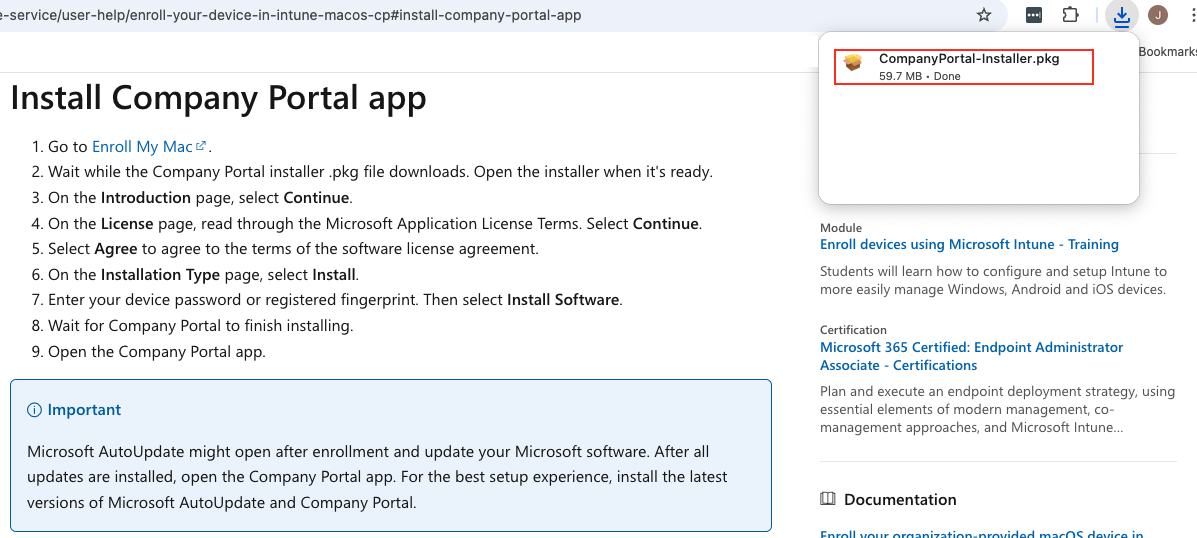Open Microsoft 365 Certified: Endpoint Administrator Associate link
Screen dimensions: 1197x538
coord(971,356)
